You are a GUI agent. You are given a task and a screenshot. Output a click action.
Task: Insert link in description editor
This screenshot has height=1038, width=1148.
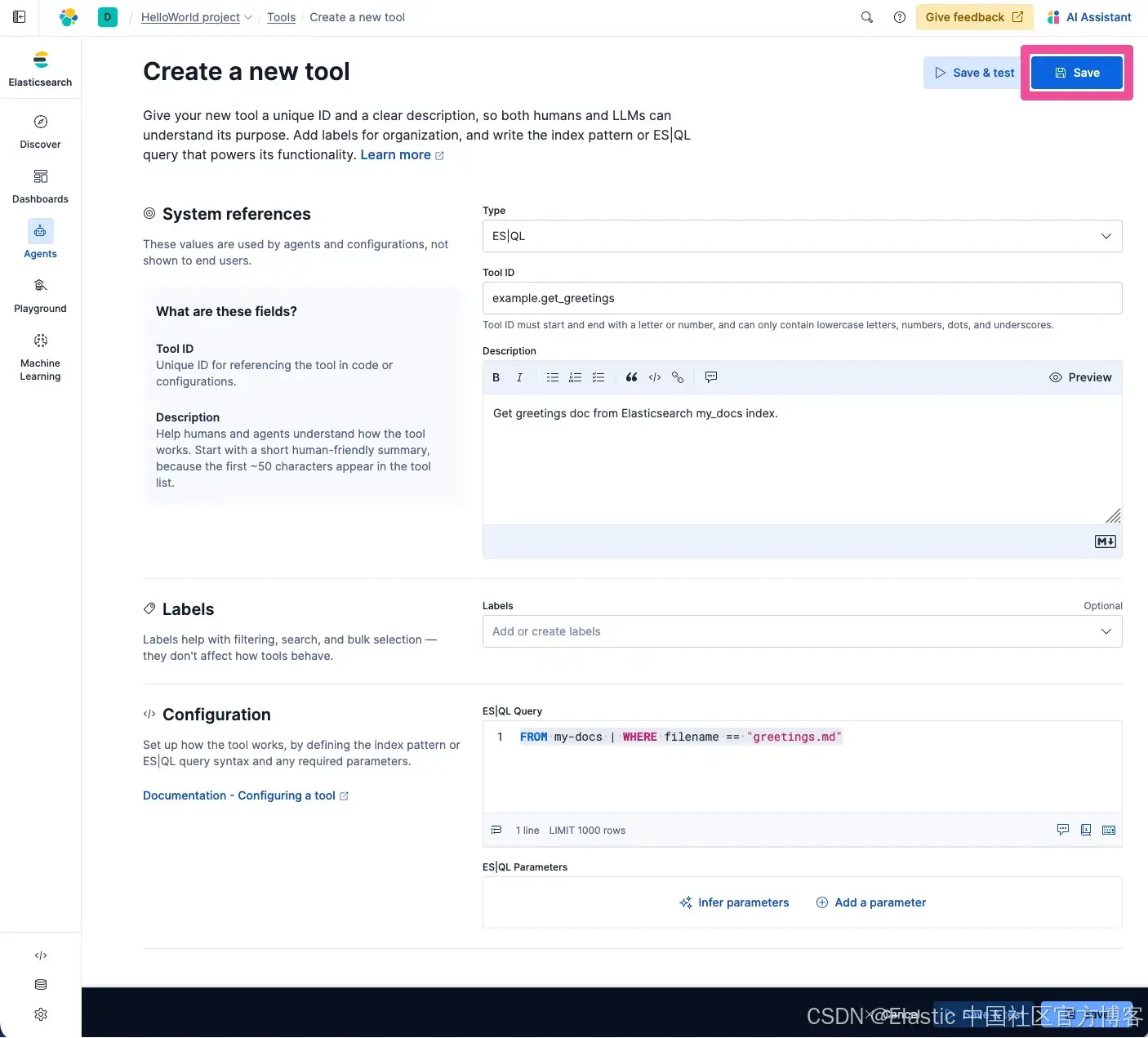678,377
